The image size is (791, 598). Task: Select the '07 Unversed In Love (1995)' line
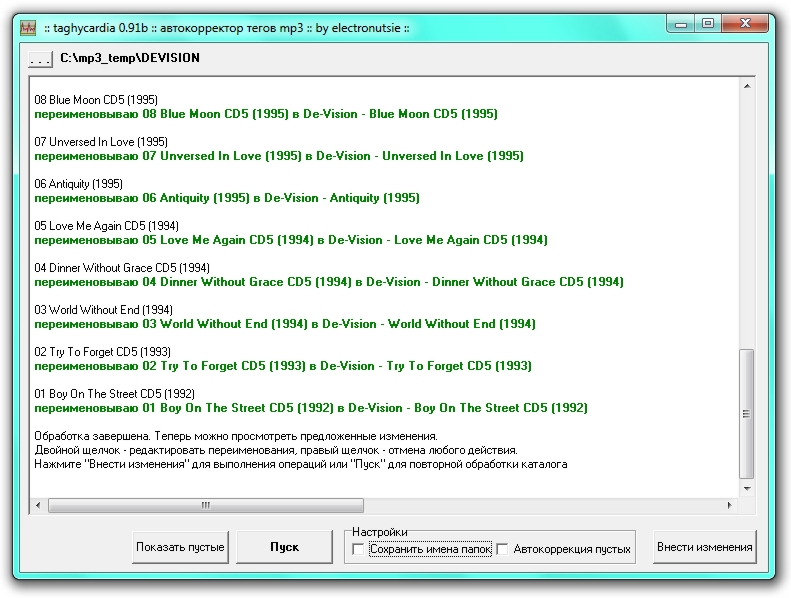coord(101,142)
